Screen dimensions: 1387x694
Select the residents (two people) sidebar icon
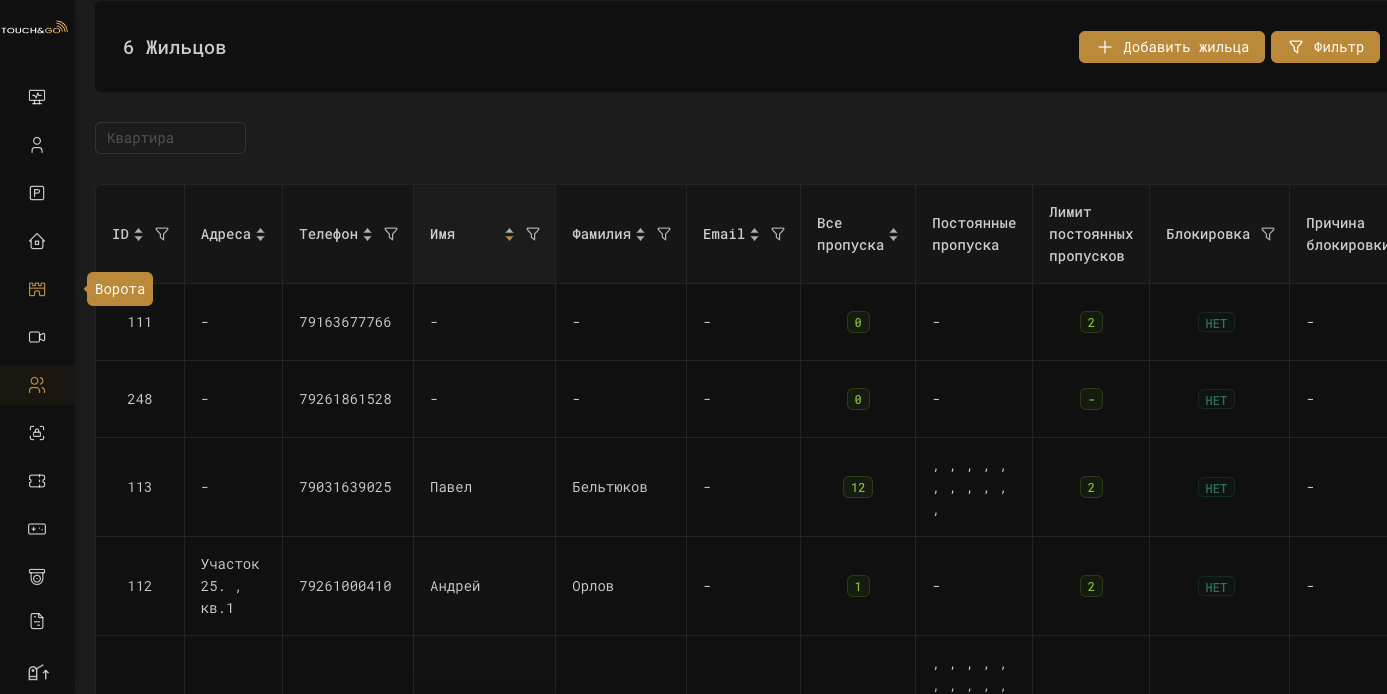click(x=37, y=385)
